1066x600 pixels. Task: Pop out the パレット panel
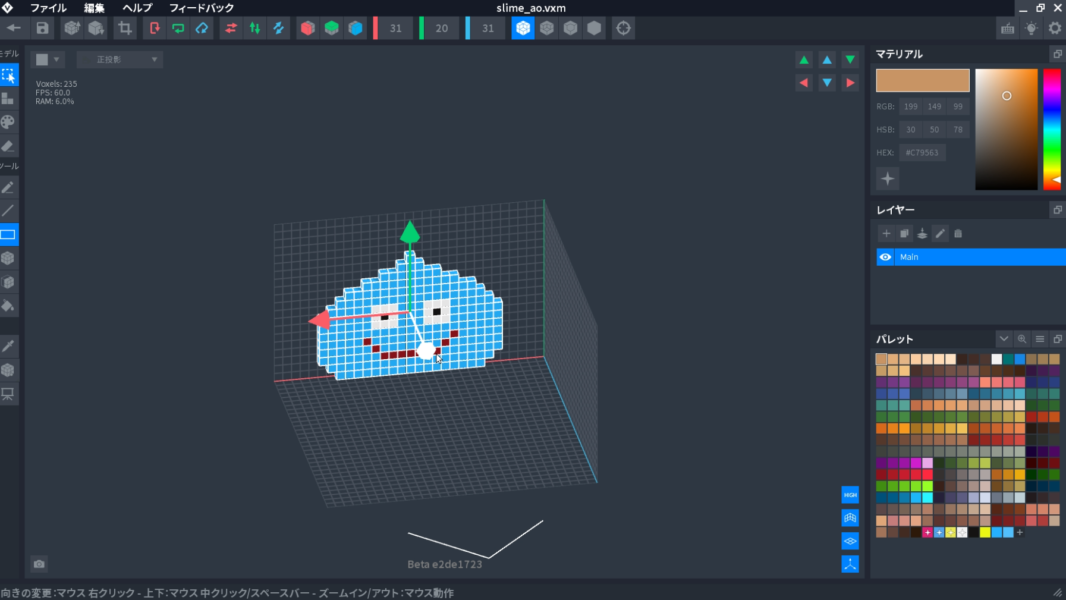(x=1057, y=339)
